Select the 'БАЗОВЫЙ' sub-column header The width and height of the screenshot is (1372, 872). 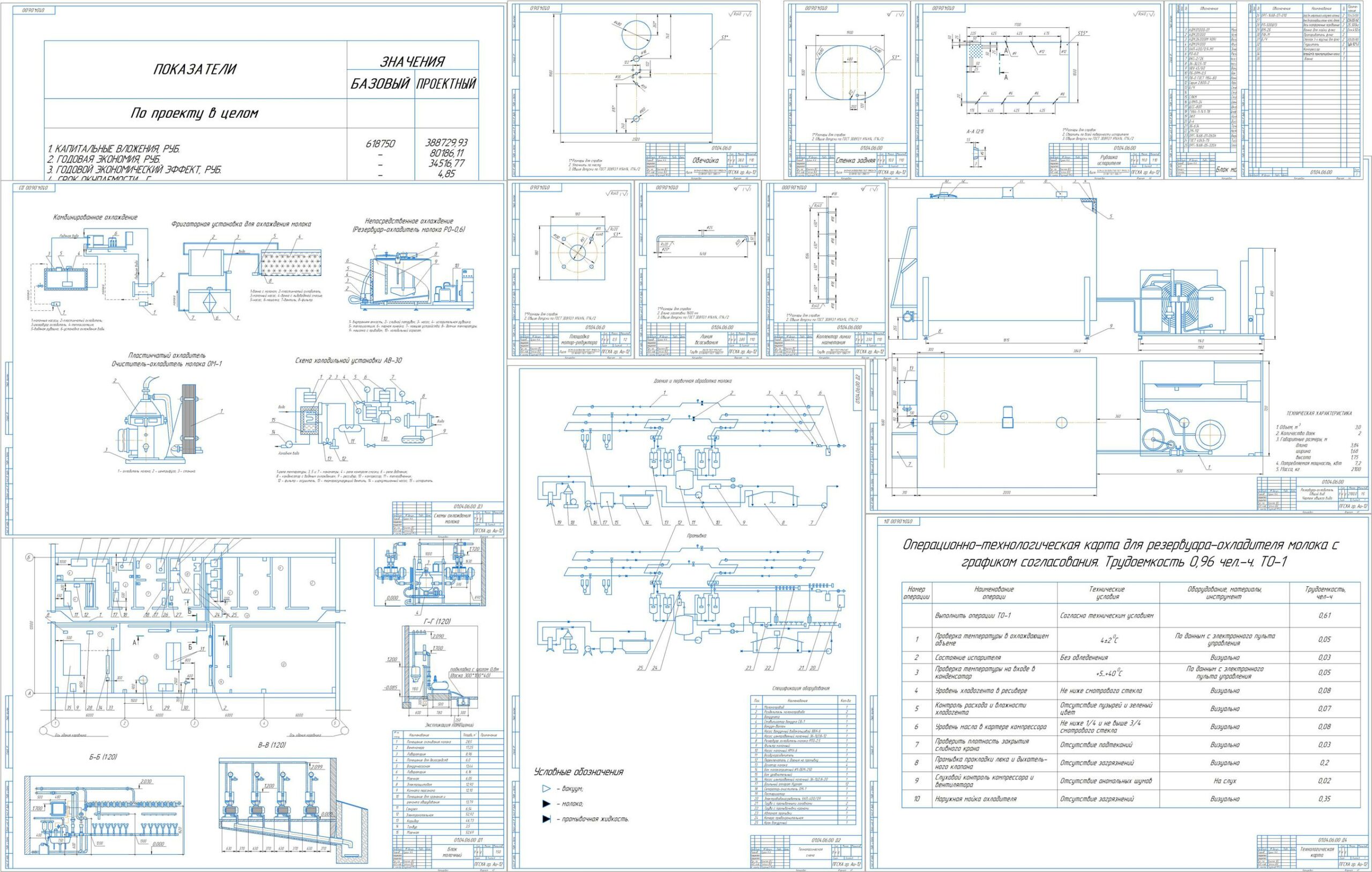pyautogui.click(x=380, y=84)
